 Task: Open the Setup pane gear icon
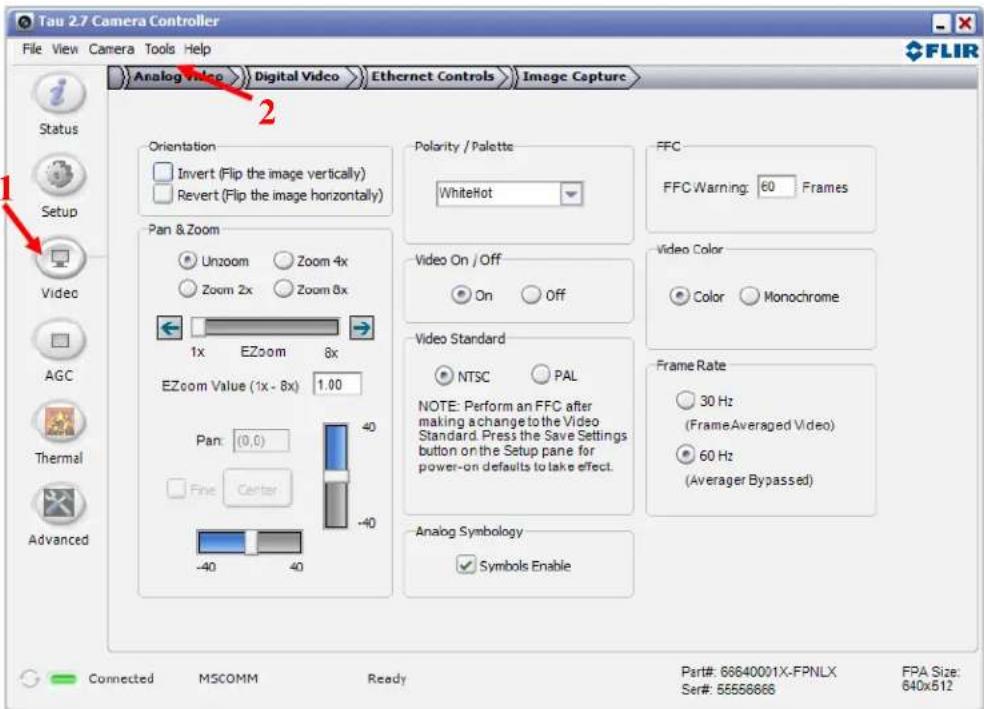[x=58, y=175]
